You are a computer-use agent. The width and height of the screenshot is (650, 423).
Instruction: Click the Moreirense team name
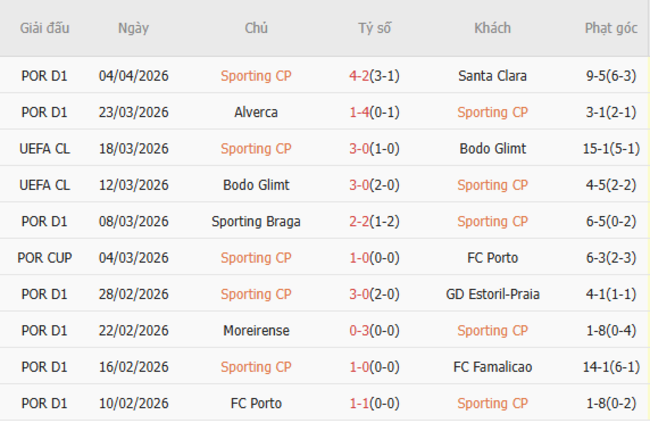click(256, 330)
